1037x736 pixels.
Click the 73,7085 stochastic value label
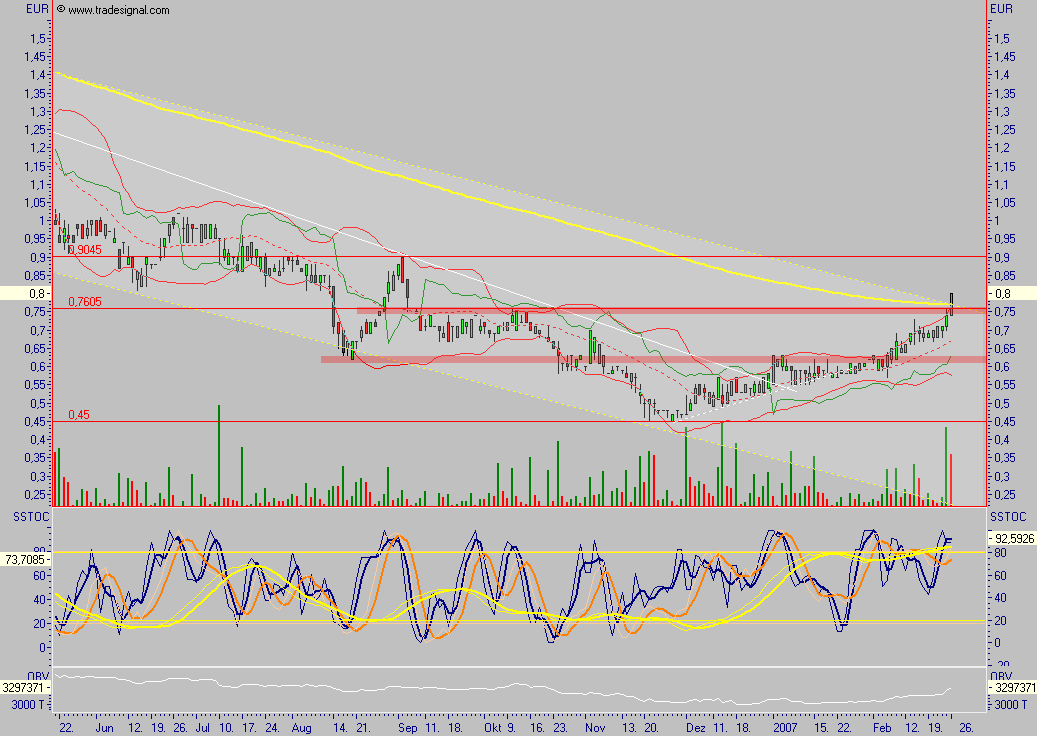26,559
